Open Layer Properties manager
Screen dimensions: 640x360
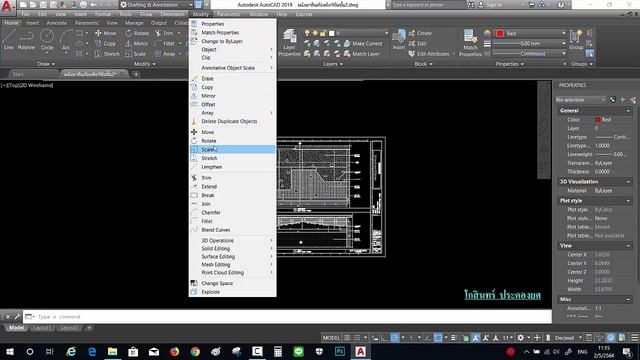[x=289, y=42]
